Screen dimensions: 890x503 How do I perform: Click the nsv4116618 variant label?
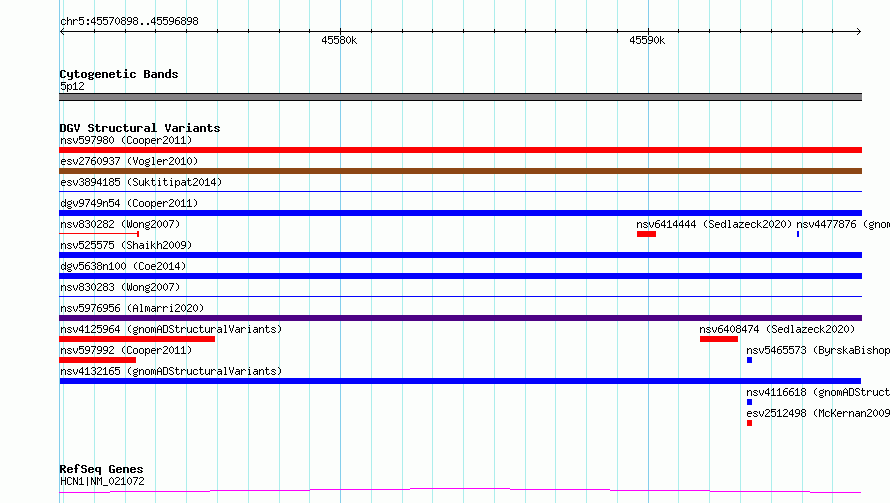click(x=818, y=392)
